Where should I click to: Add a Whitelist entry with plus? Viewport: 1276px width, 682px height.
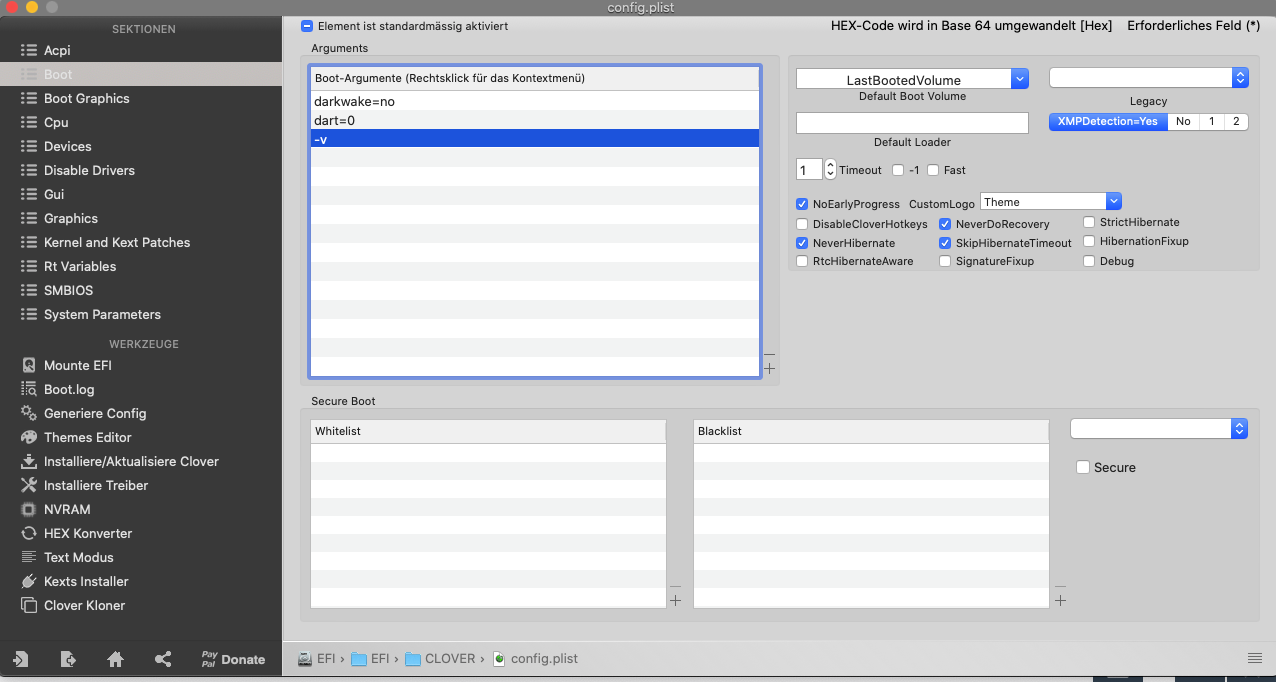click(675, 601)
